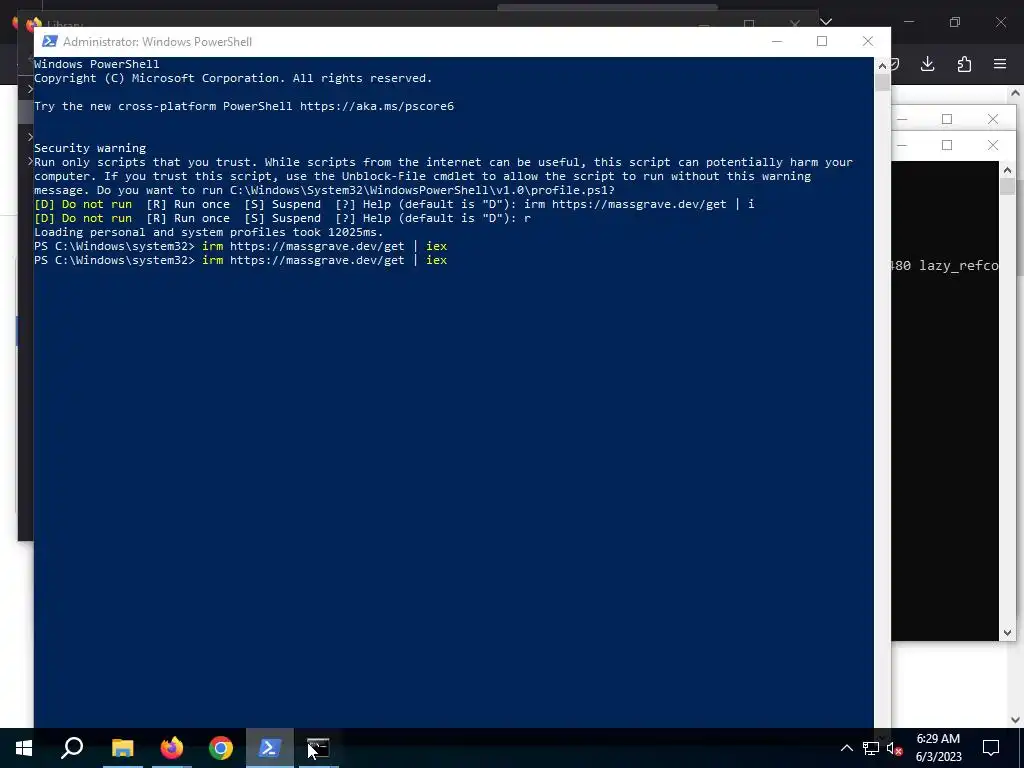
Task: Click 'Administrator: Windows PowerShell' title text
Action: pyautogui.click(x=157, y=41)
